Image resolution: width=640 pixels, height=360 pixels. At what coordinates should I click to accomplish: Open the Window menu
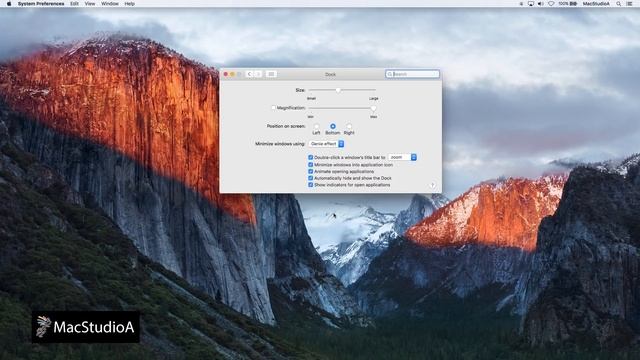click(x=109, y=4)
